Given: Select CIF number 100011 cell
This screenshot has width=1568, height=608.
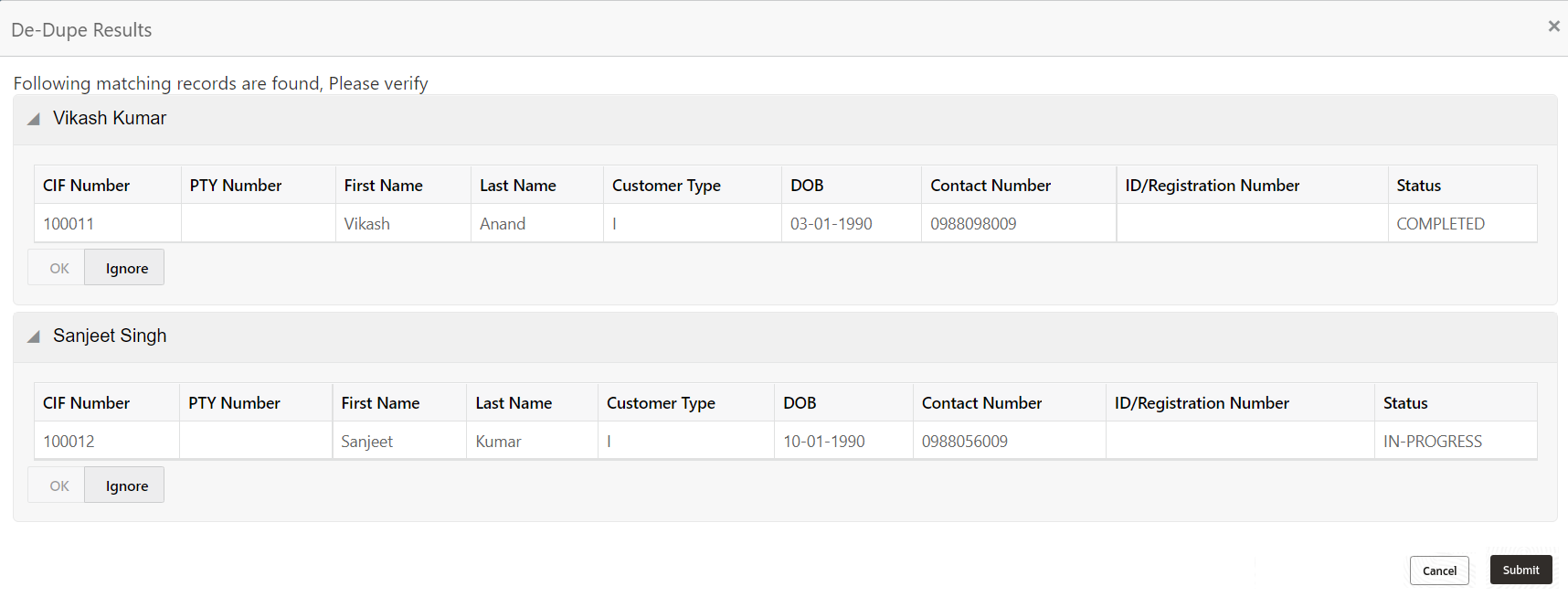Looking at the screenshot, I should point(69,224).
